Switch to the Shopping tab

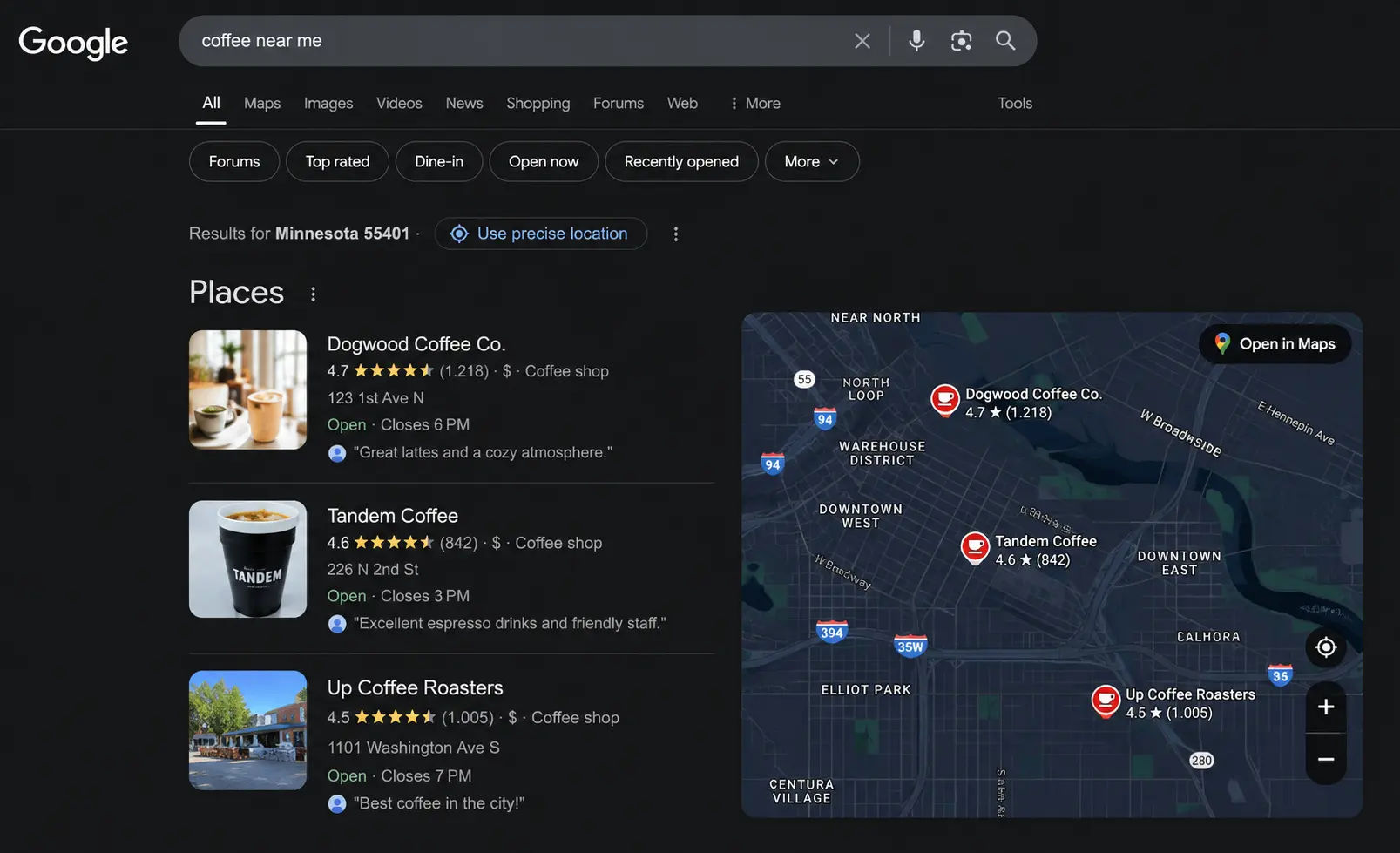pyautogui.click(x=538, y=103)
